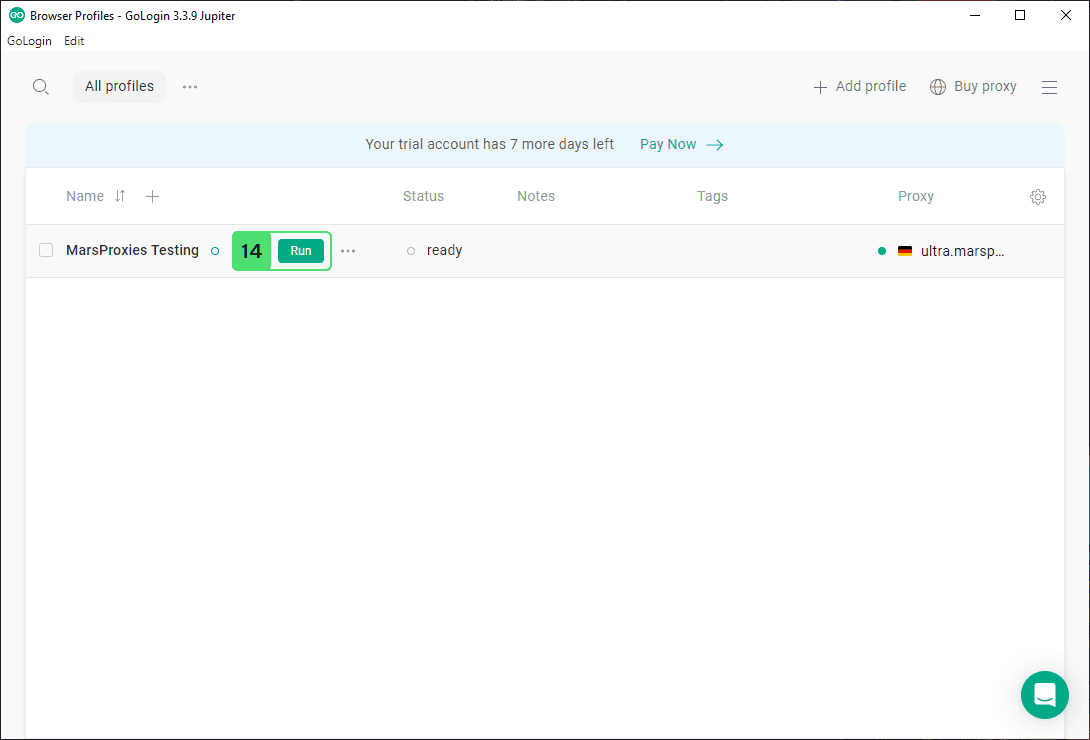Click the ultra.marsp proxy address

962,251
